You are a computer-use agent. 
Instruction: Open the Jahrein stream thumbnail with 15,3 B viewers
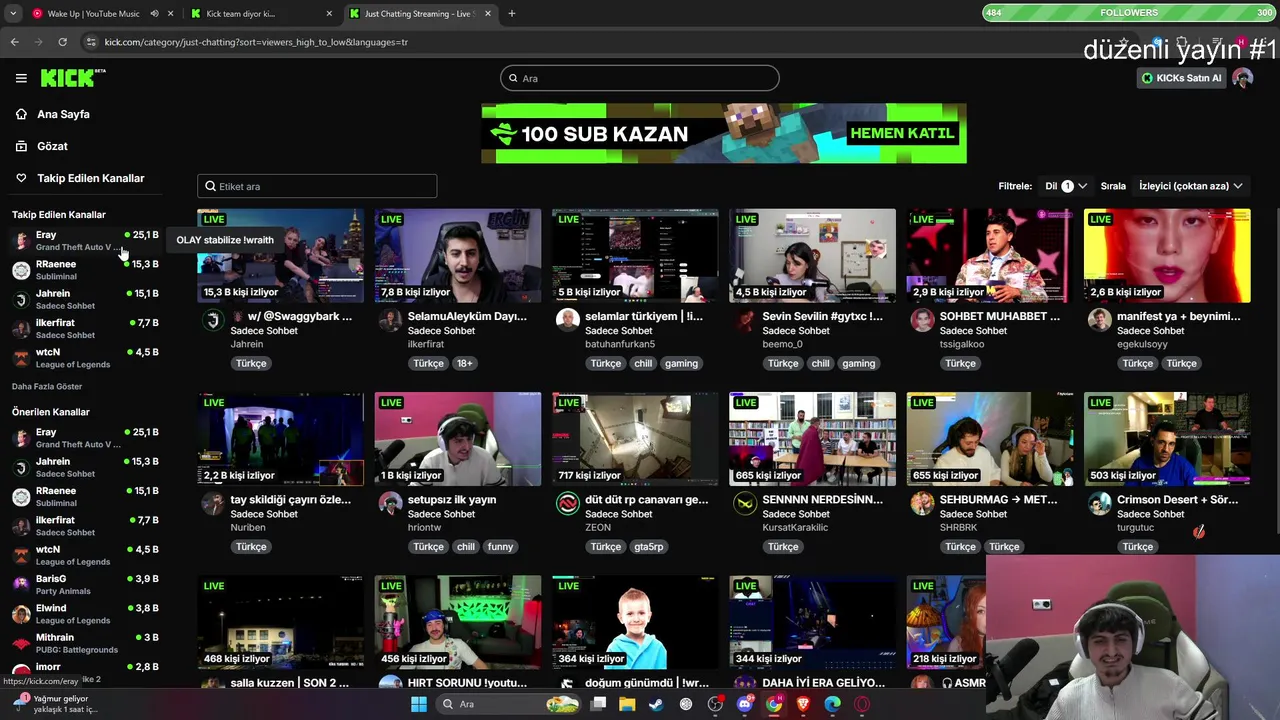pyautogui.click(x=280, y=255)
